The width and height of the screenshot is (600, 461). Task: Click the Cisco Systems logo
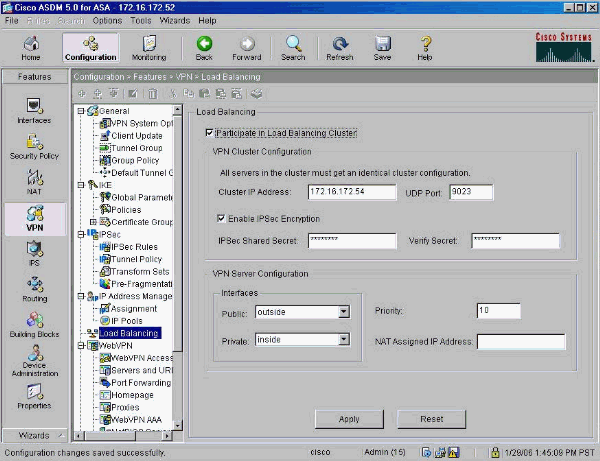(x=564, y=47)
